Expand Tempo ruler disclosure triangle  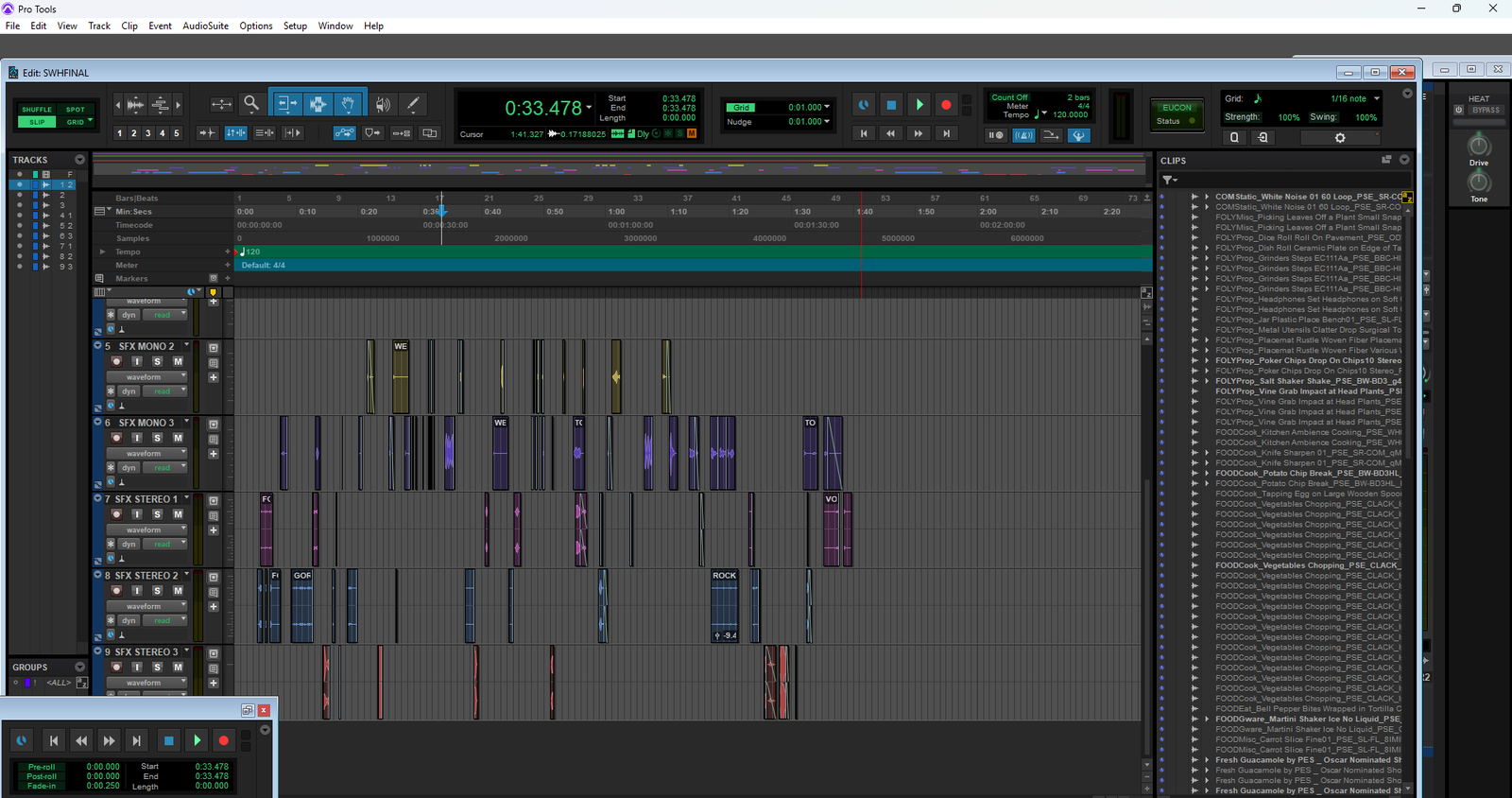click(102, 252)
